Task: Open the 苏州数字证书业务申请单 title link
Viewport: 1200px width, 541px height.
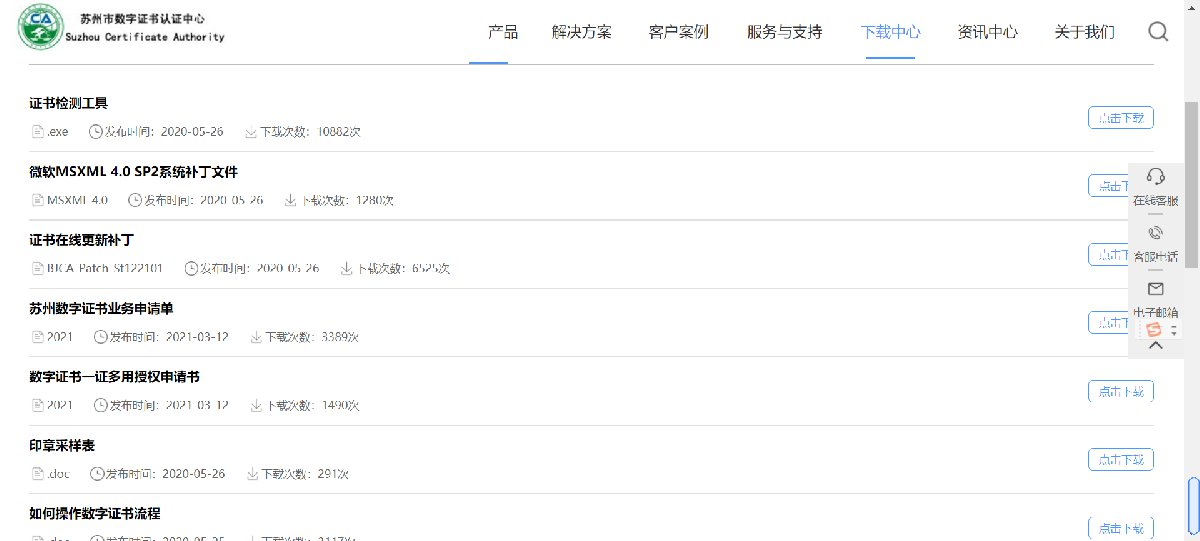Action: coord(102,308)
